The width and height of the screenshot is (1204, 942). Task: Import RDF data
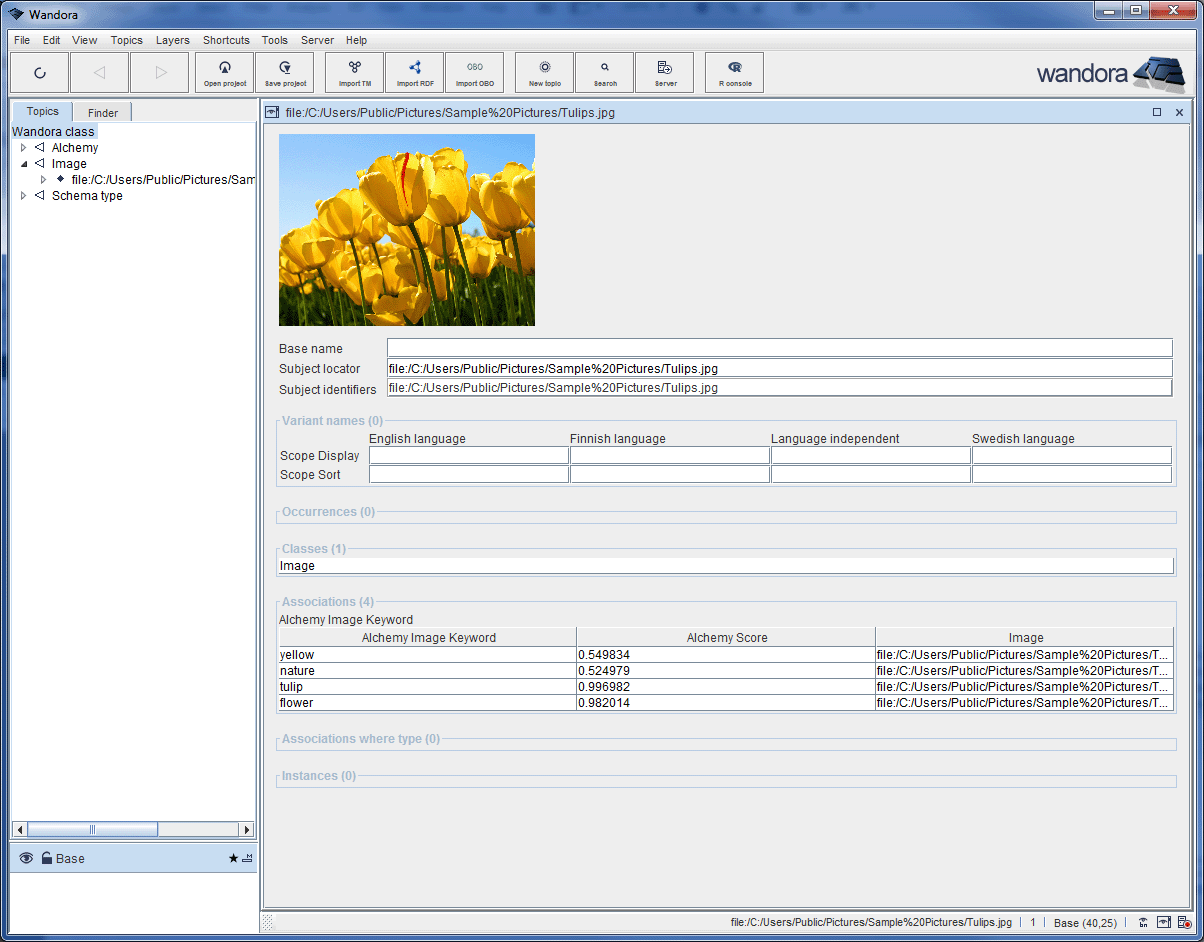point(414,72)
